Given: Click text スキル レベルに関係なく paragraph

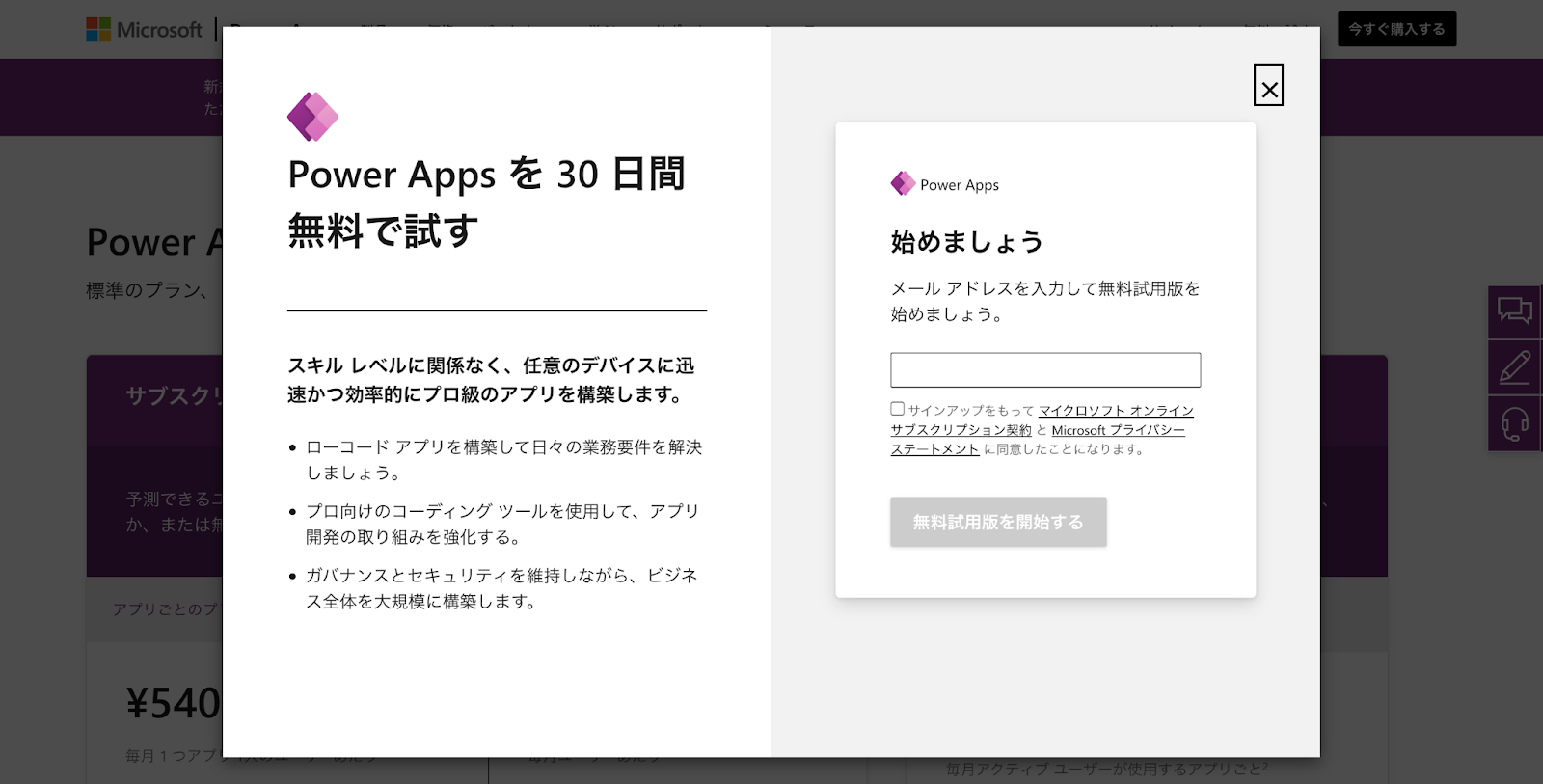Looking at the screenshot, I should (491, 380).
